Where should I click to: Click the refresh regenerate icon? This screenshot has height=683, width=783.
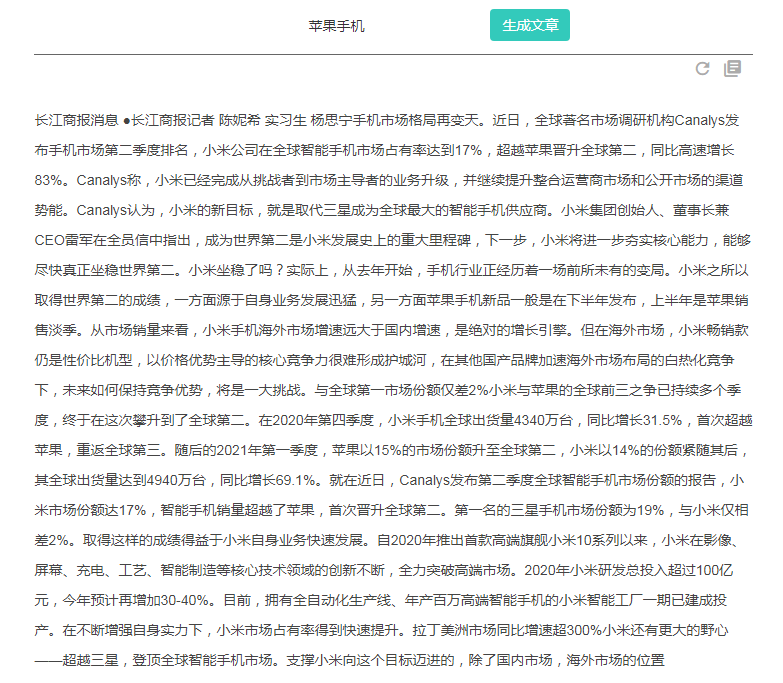(703, 69)
